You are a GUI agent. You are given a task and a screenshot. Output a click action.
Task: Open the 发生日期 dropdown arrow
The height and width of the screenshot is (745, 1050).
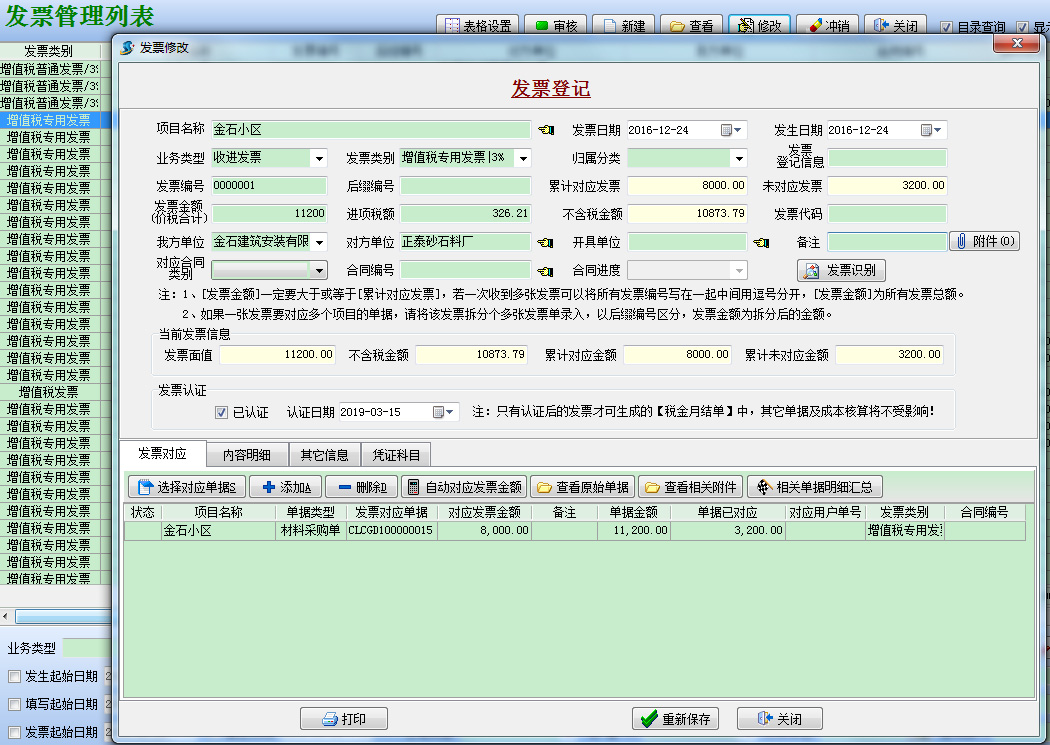938,130
